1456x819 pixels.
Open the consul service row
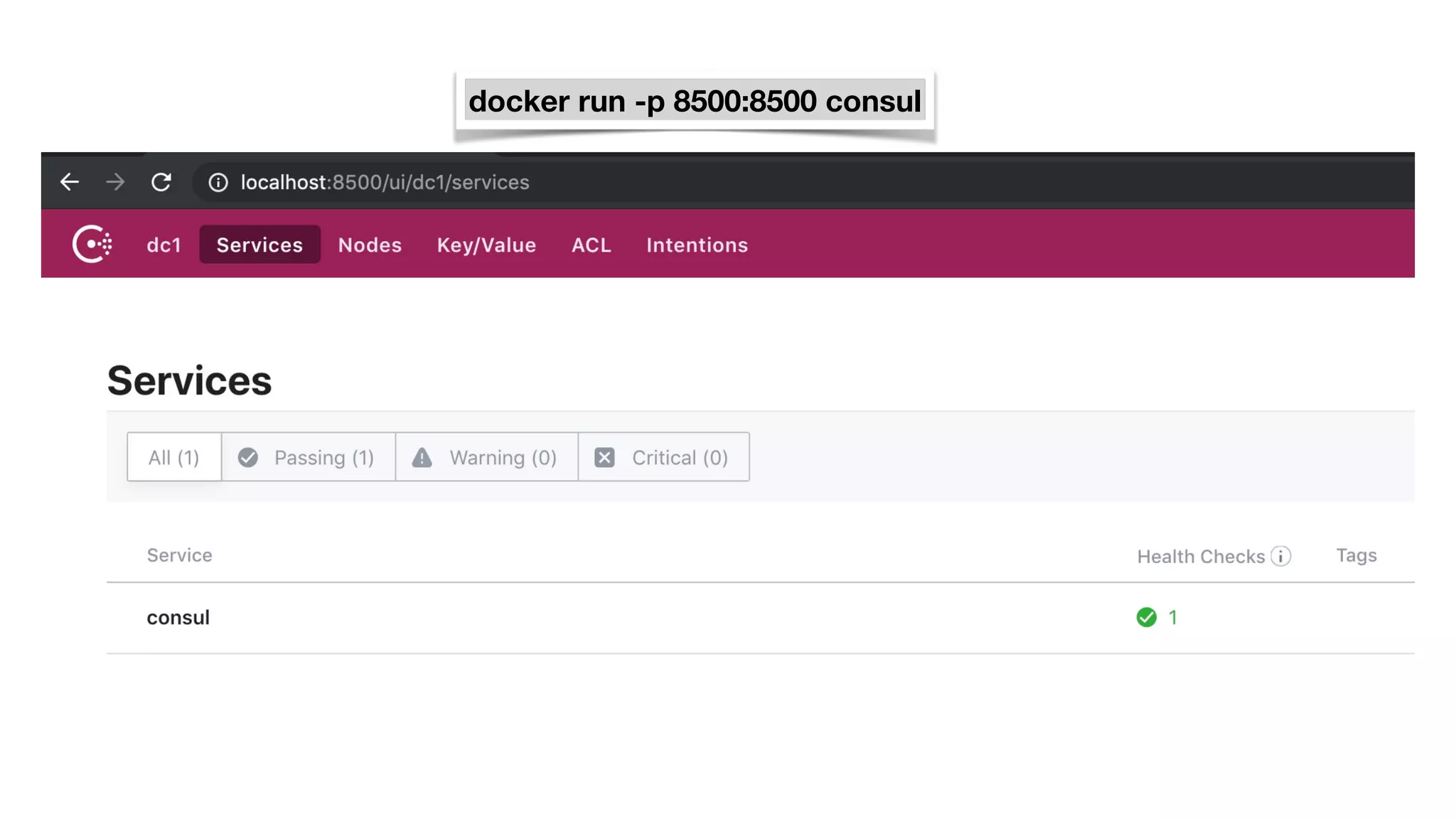(761, 618)
